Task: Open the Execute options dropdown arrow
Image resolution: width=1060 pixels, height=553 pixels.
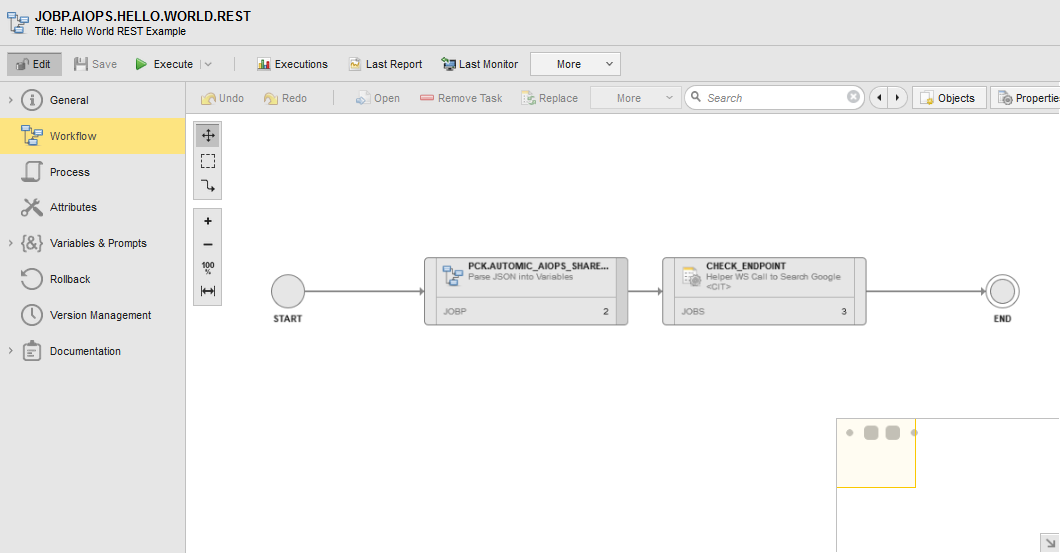Action: click(208, 64)
